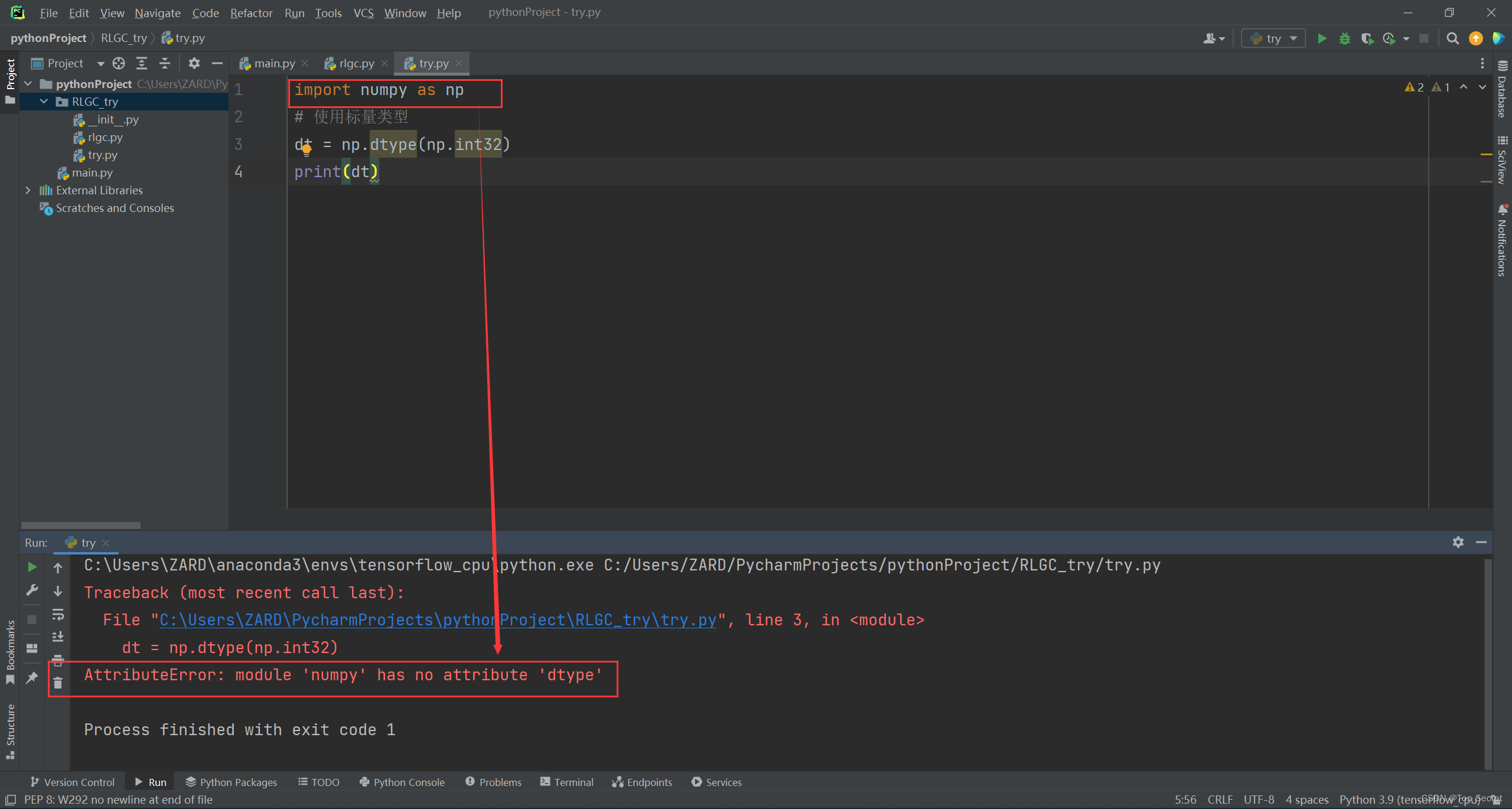Click Project panel horizontal scrollbar
The width and height of the screenshot is (1512, 809).
pyautogui.click(x=81, y=525)
